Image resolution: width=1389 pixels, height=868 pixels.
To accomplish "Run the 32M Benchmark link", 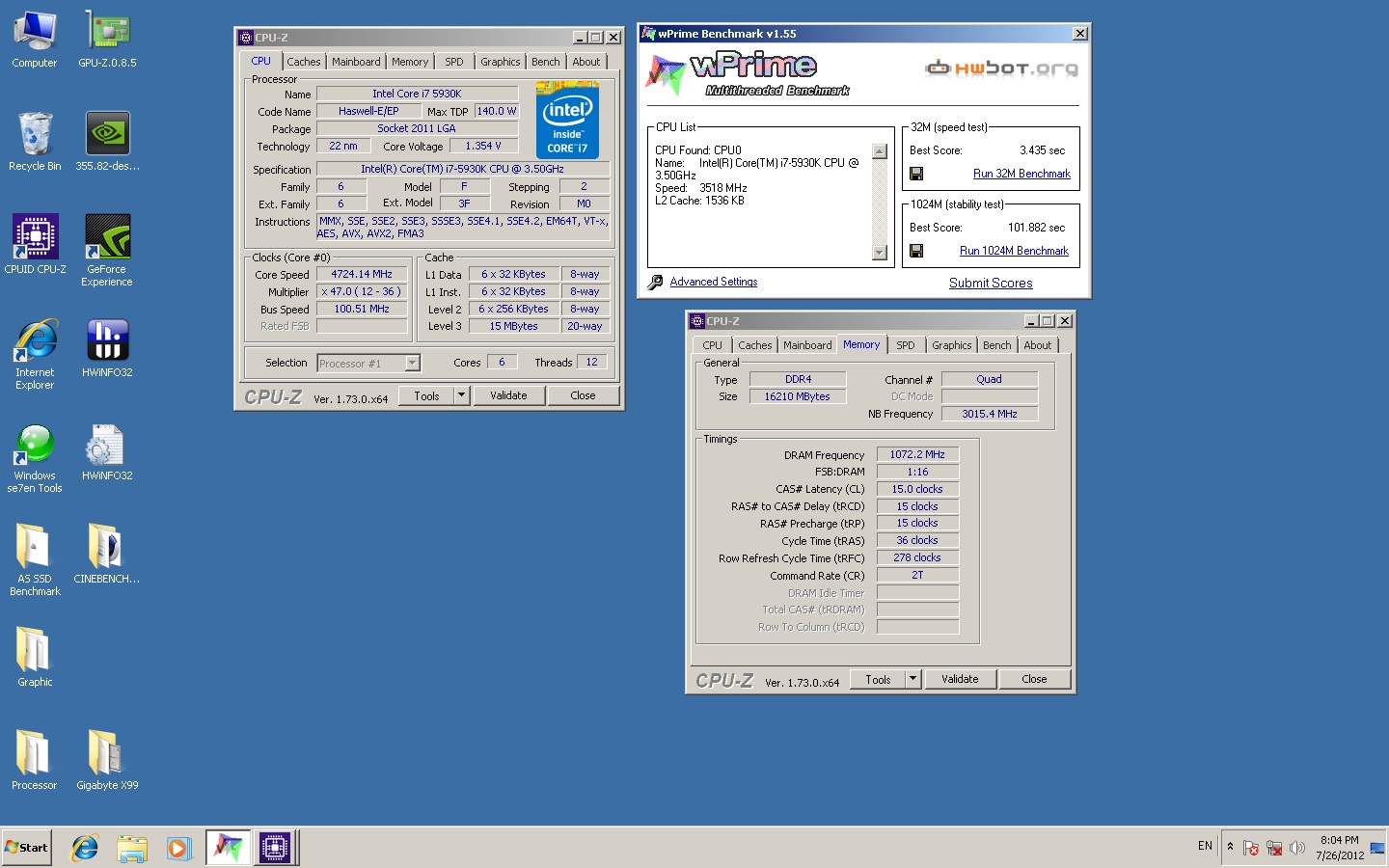I will [x=1021, y=174].
